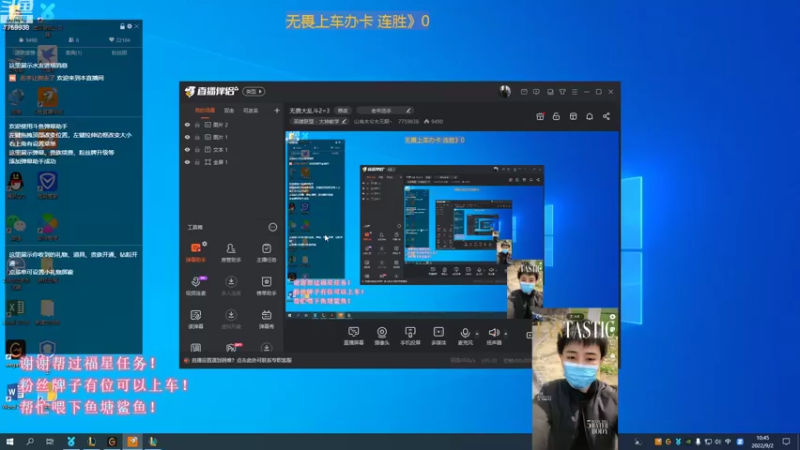This screenshot has height=450, width=800.
Task: Add a 直播屏幕 screen capture source
Action: click(354, 336)
